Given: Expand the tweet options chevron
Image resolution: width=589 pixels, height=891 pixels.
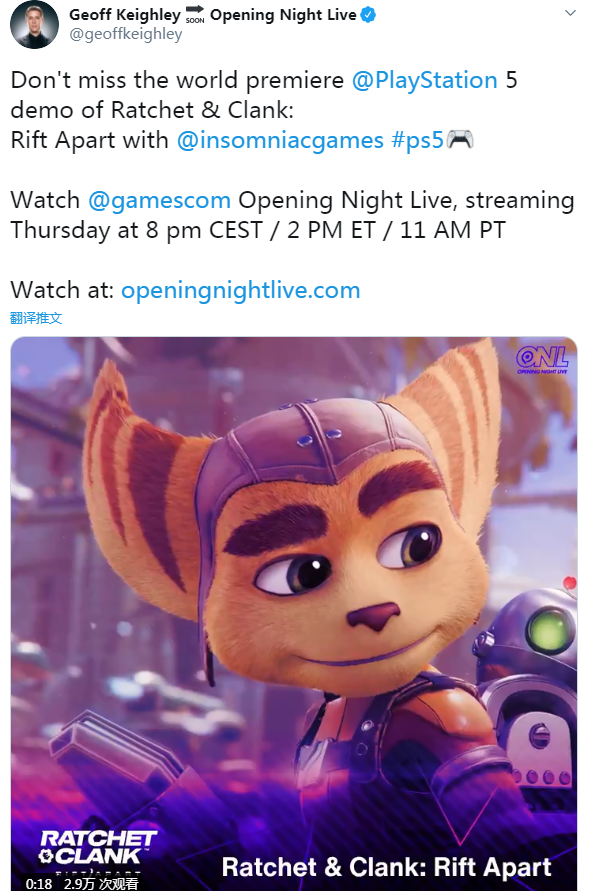Looking at the screenshot, I should tap(570, 13).
